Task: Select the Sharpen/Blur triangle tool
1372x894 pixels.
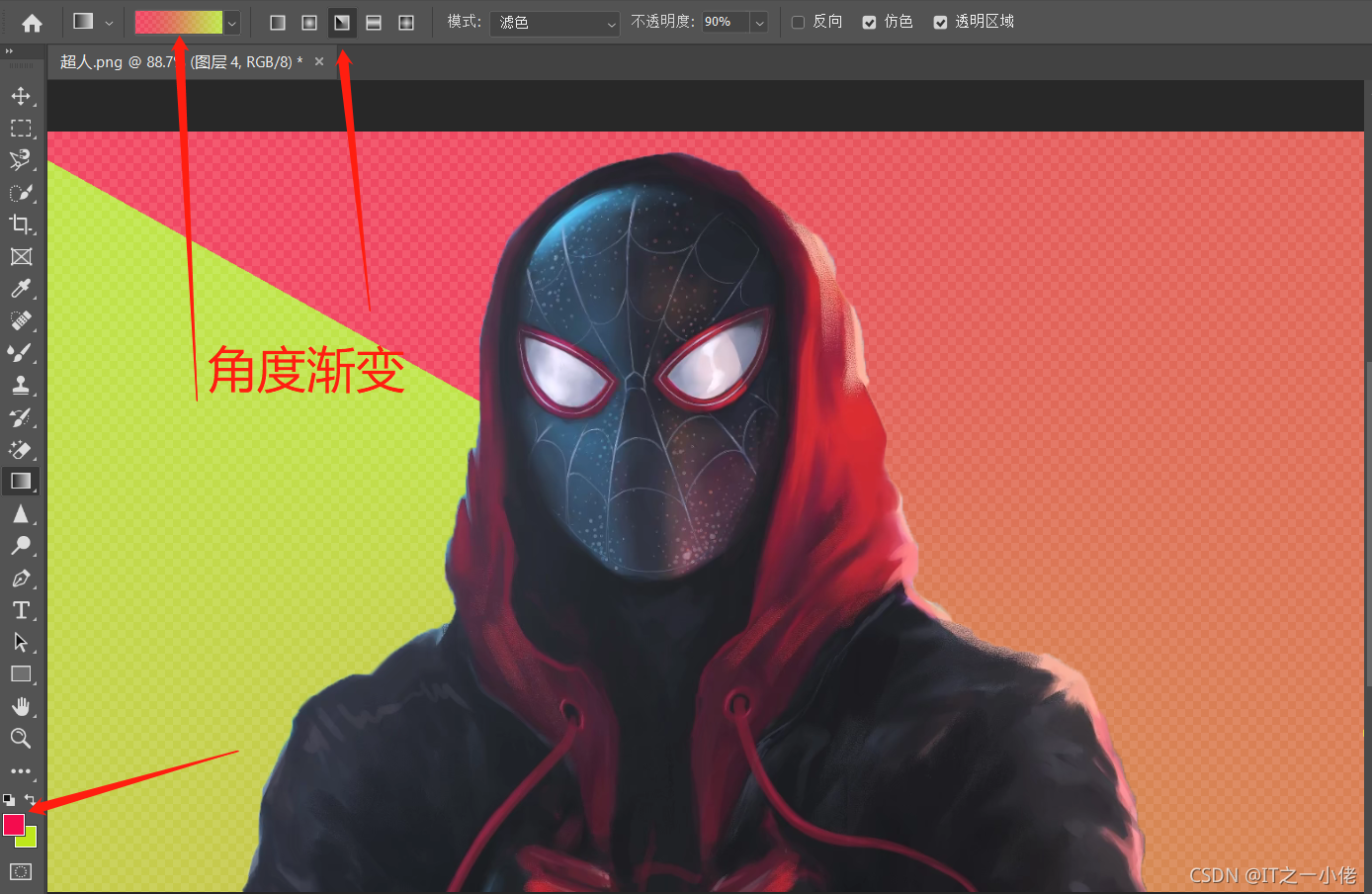Action: 21,513
